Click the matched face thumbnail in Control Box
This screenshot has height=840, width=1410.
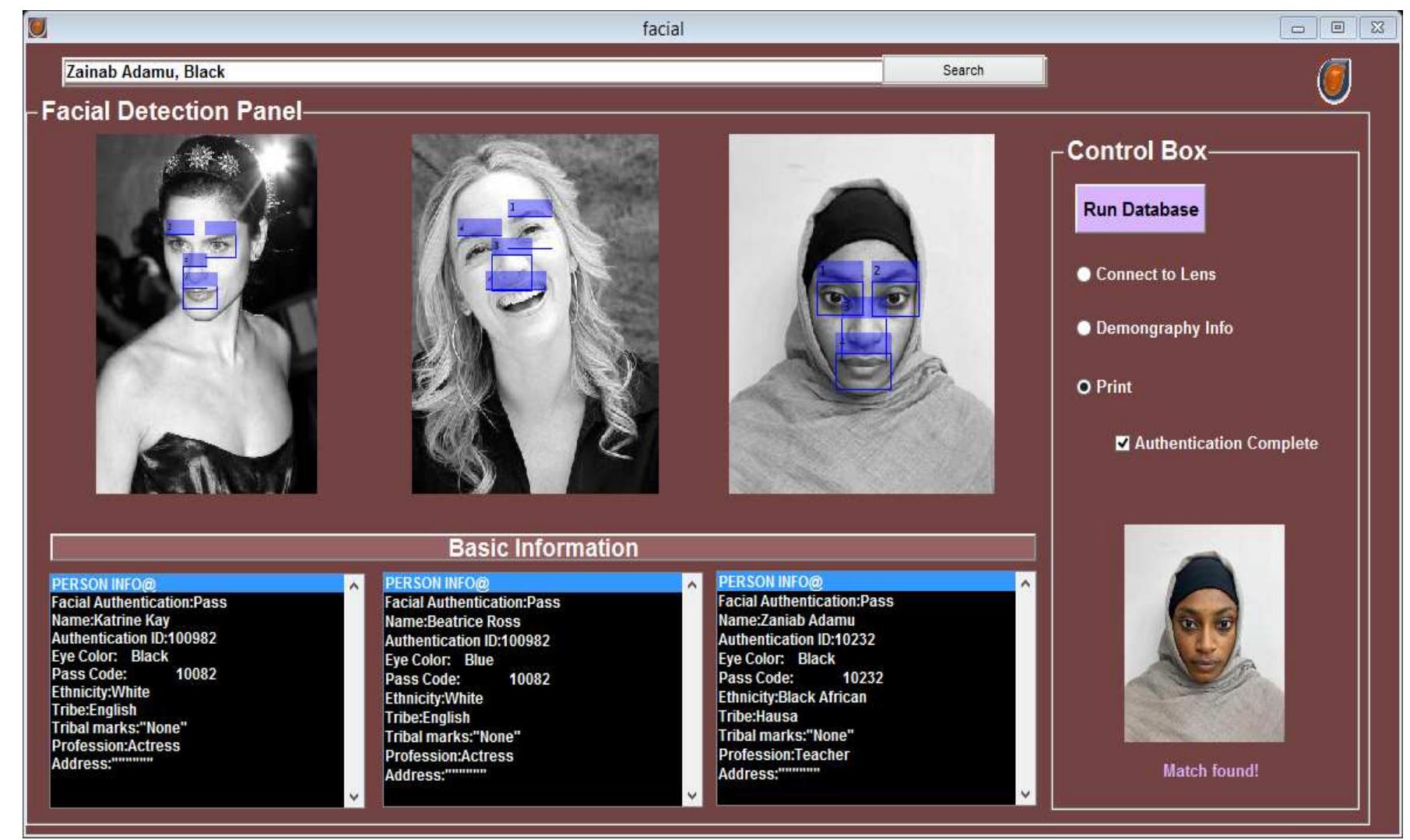coord(1204,633)
